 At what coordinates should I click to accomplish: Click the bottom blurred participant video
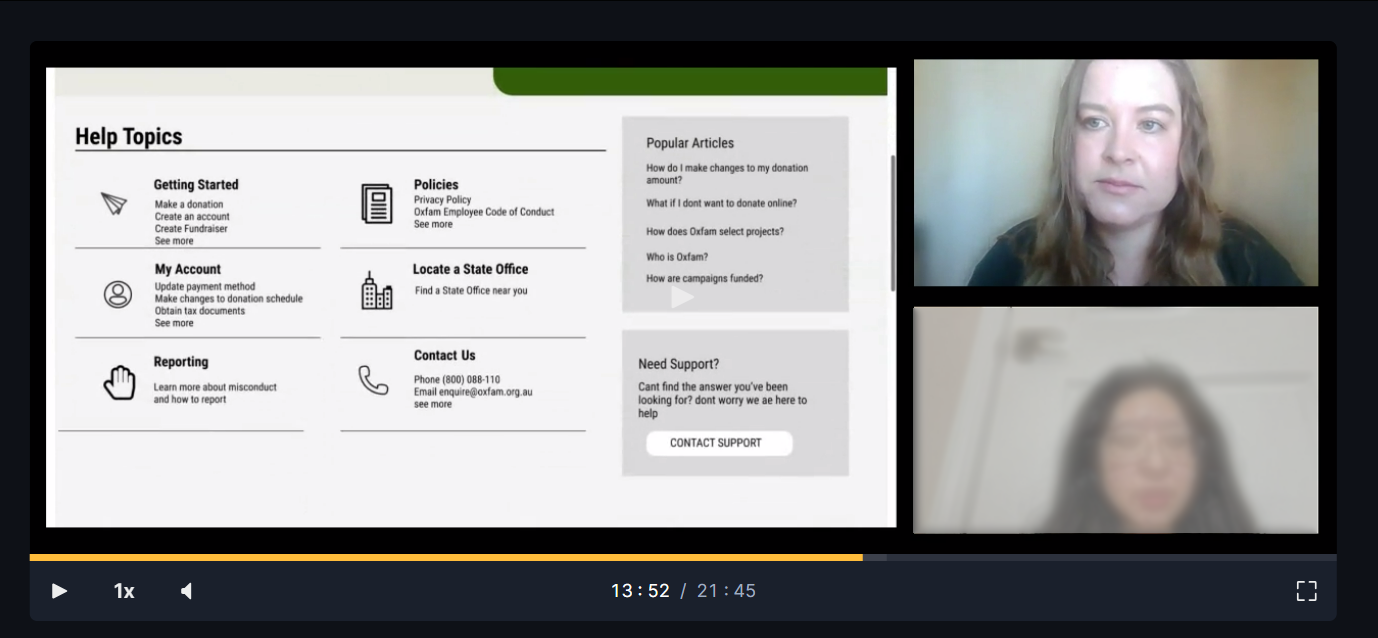point(1116,420)
